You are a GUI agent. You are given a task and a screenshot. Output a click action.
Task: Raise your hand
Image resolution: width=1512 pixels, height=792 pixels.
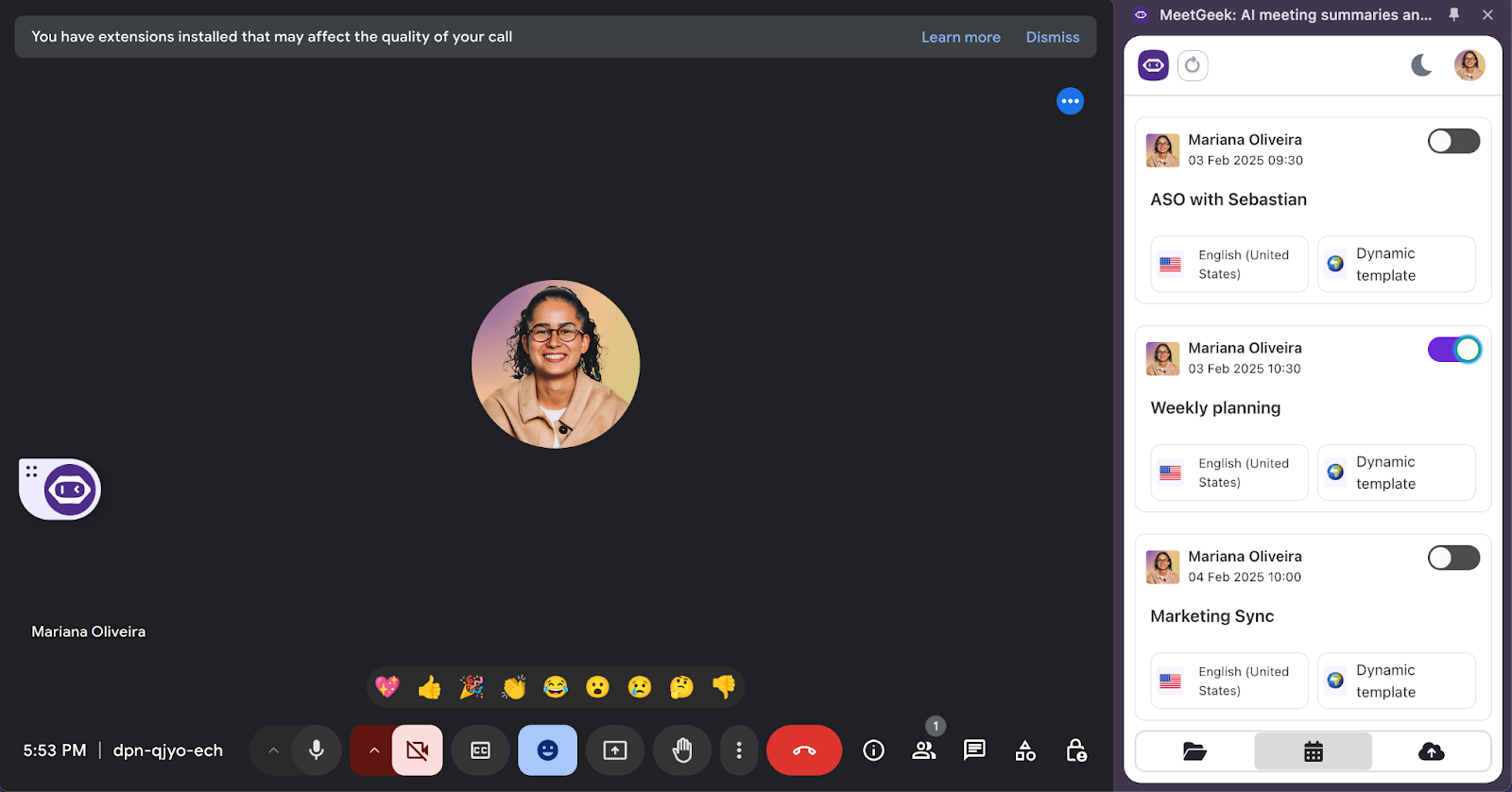(682, 750)
